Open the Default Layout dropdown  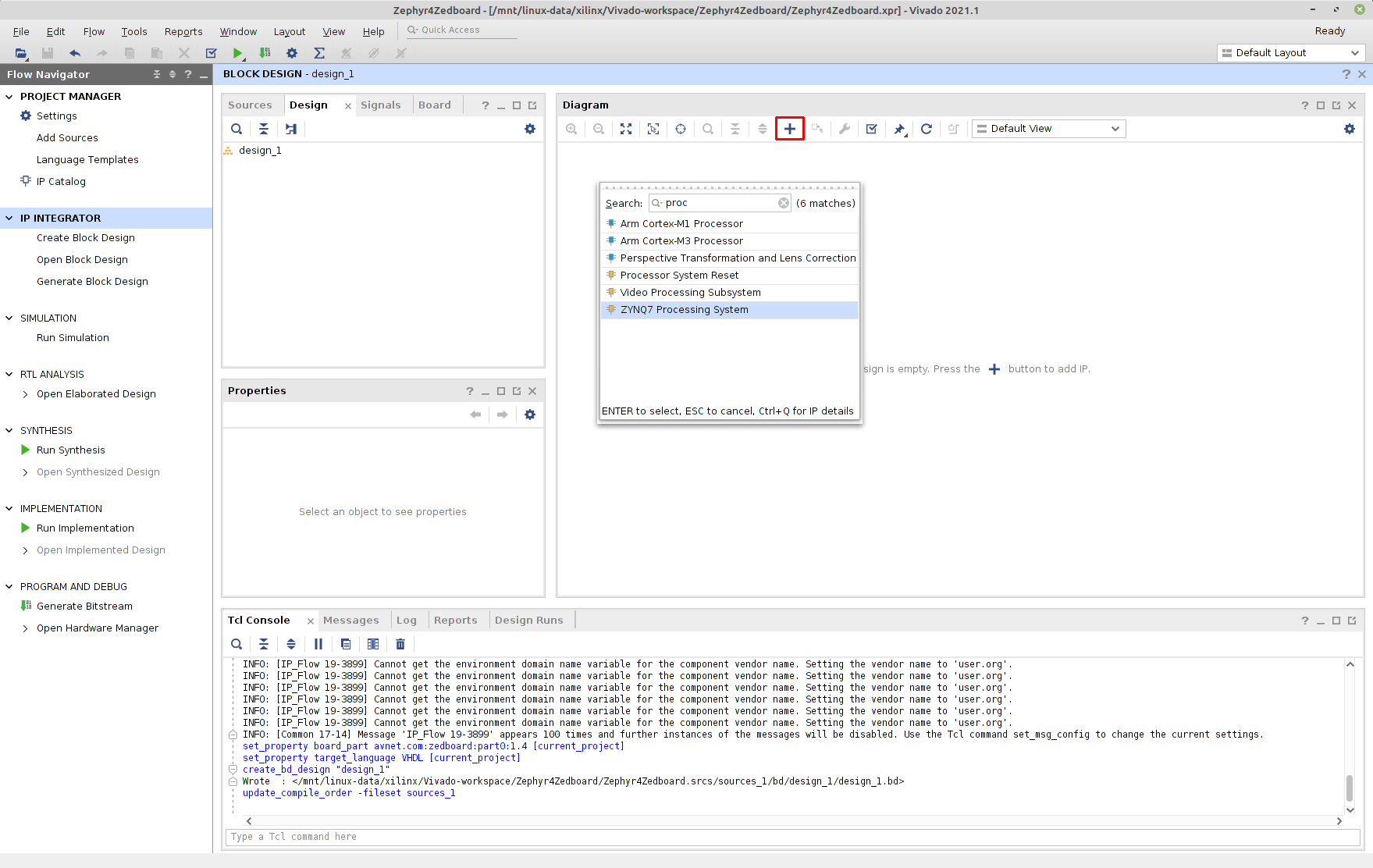click(x=1290, y=52)
